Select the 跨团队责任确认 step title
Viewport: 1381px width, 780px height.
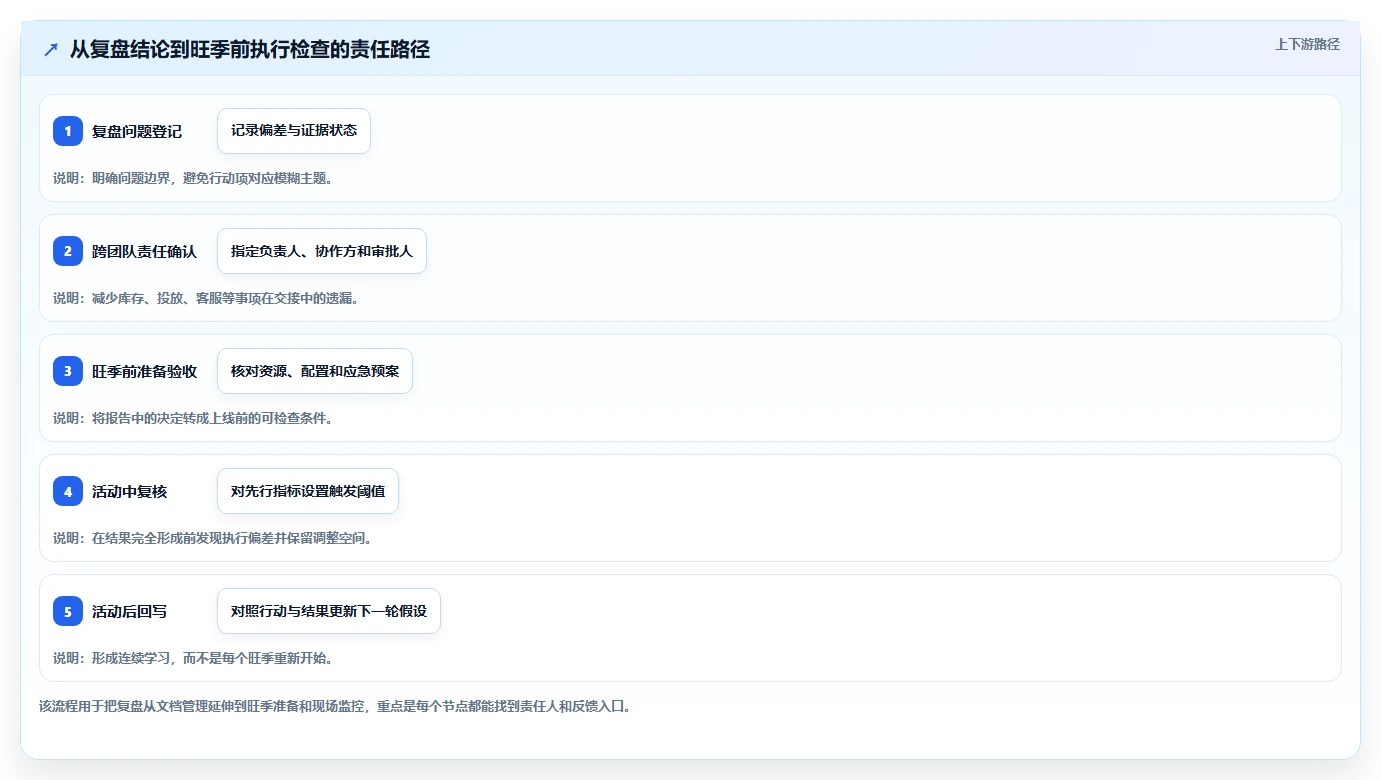tap(144, 251)
